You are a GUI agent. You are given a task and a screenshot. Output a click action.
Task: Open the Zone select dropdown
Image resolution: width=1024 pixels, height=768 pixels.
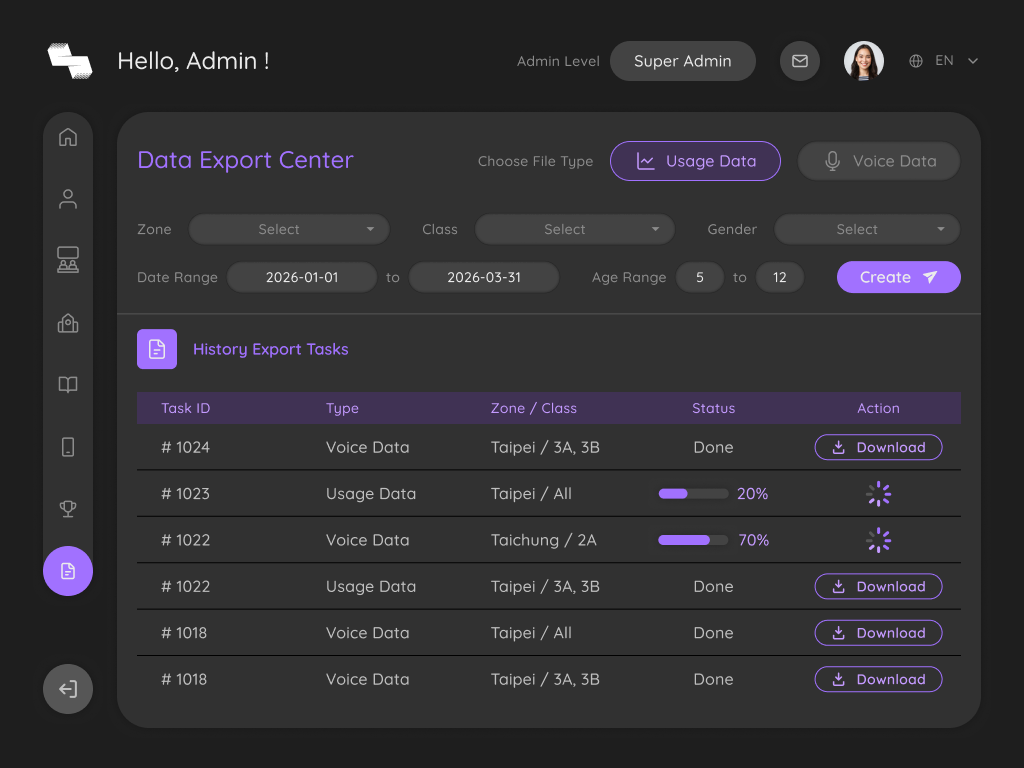(x=289, y=229)
